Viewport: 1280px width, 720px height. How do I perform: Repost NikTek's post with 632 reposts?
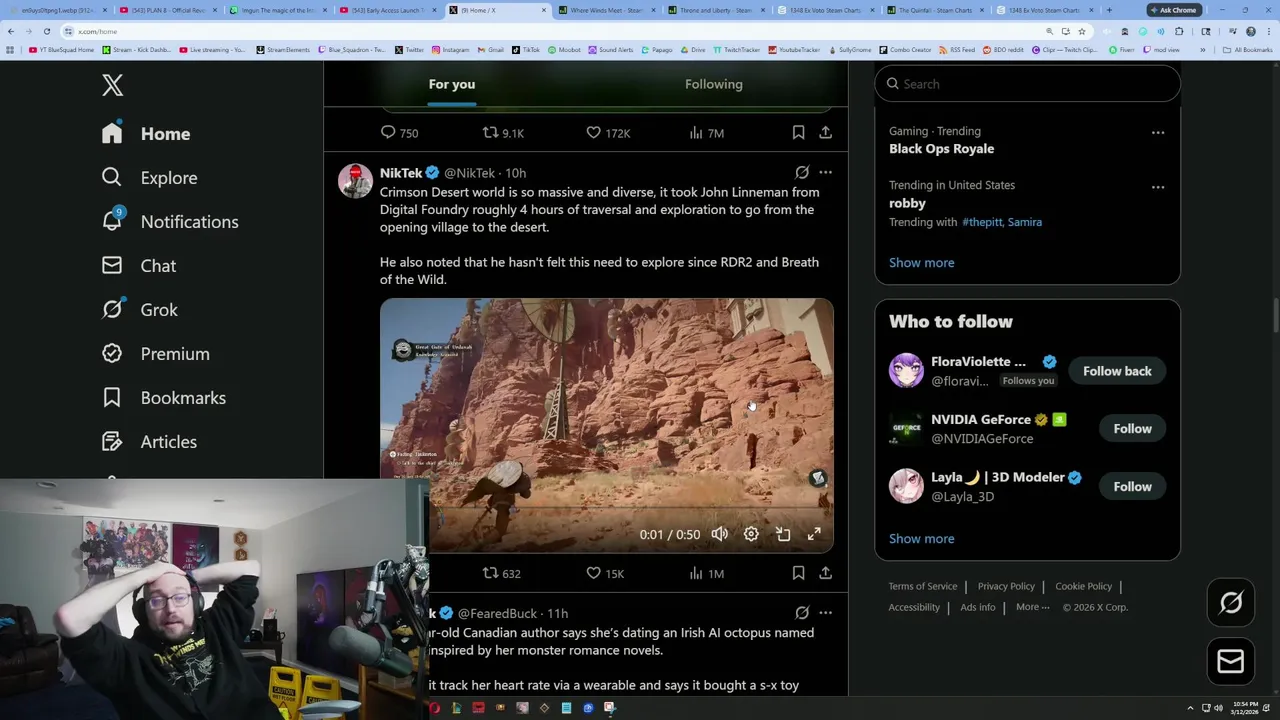pos(502,573)
